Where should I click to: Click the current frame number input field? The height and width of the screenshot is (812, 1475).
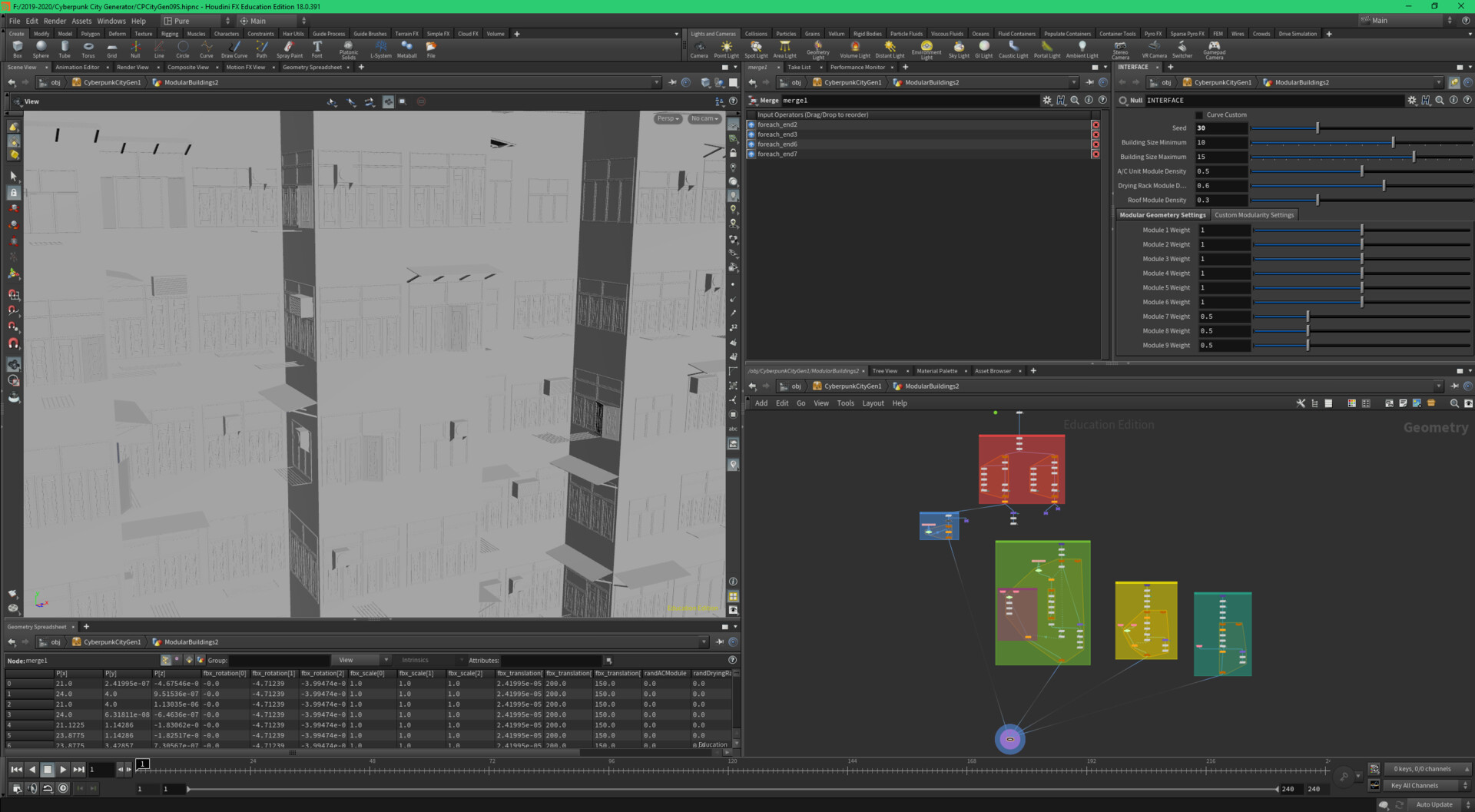point(101,769)
